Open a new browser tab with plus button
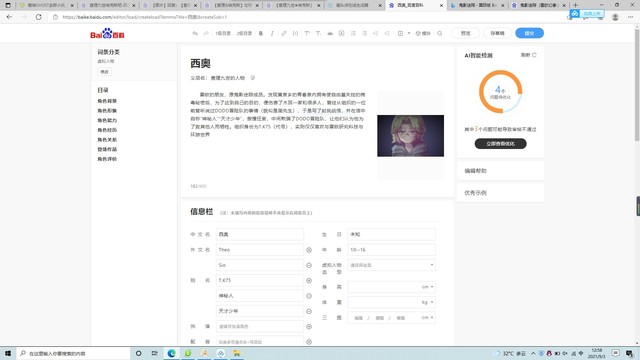 pos(576,5)
